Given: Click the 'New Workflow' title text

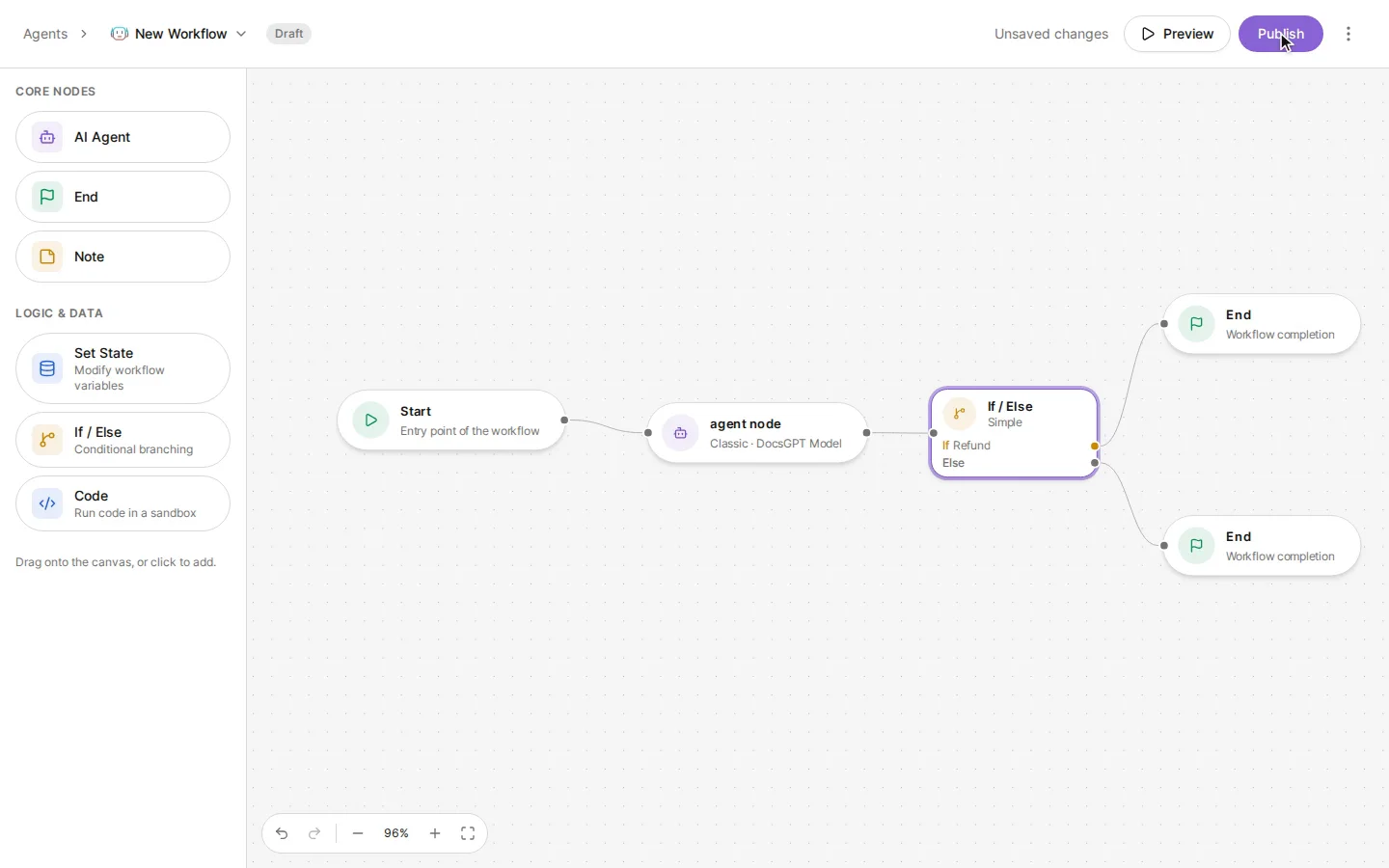Looking at the screenshot, I should tap(181, 34).
